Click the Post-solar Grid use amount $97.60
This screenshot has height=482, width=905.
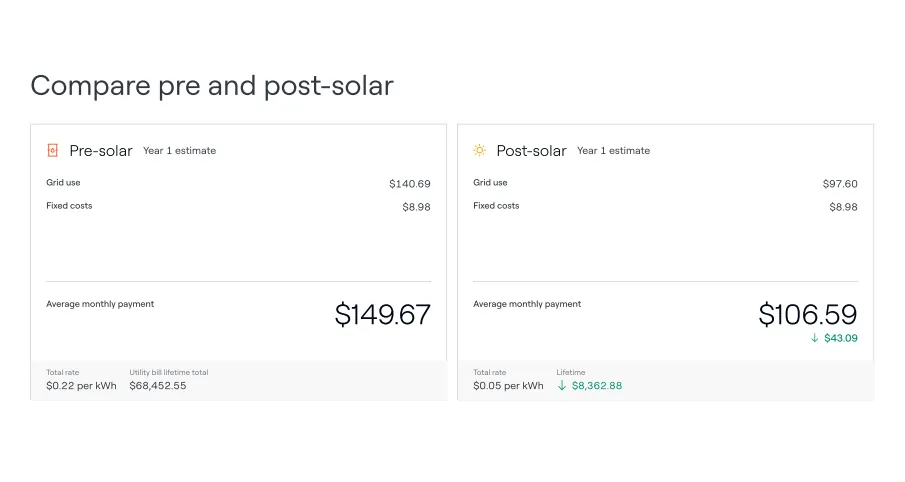pos(840,184)
